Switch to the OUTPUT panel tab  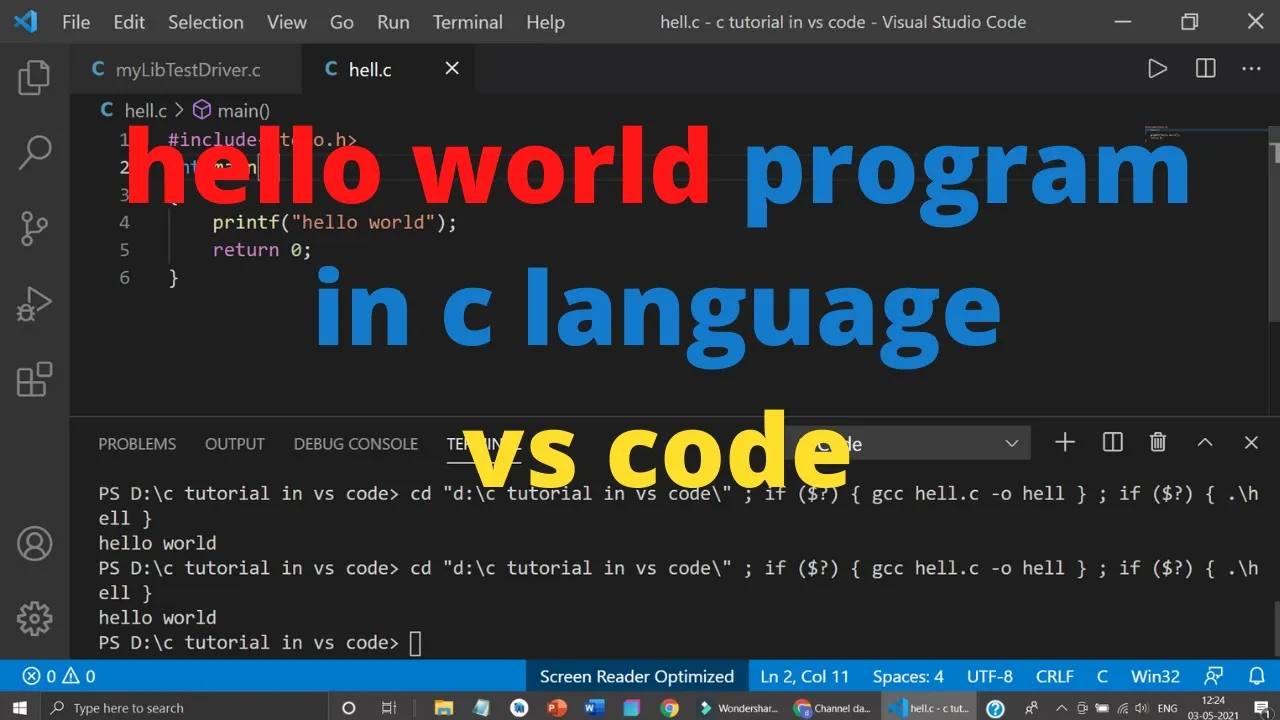(x=235, y=444)
